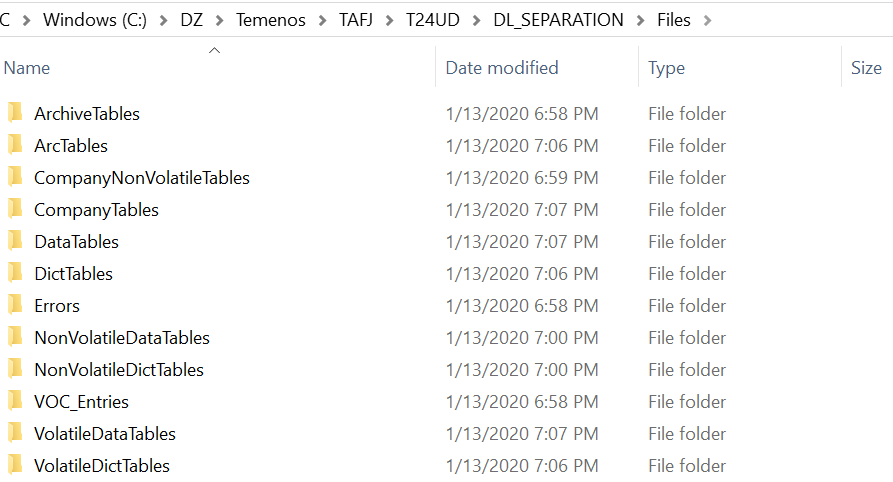Select the Errors folder icon

[x=15, y=305]
